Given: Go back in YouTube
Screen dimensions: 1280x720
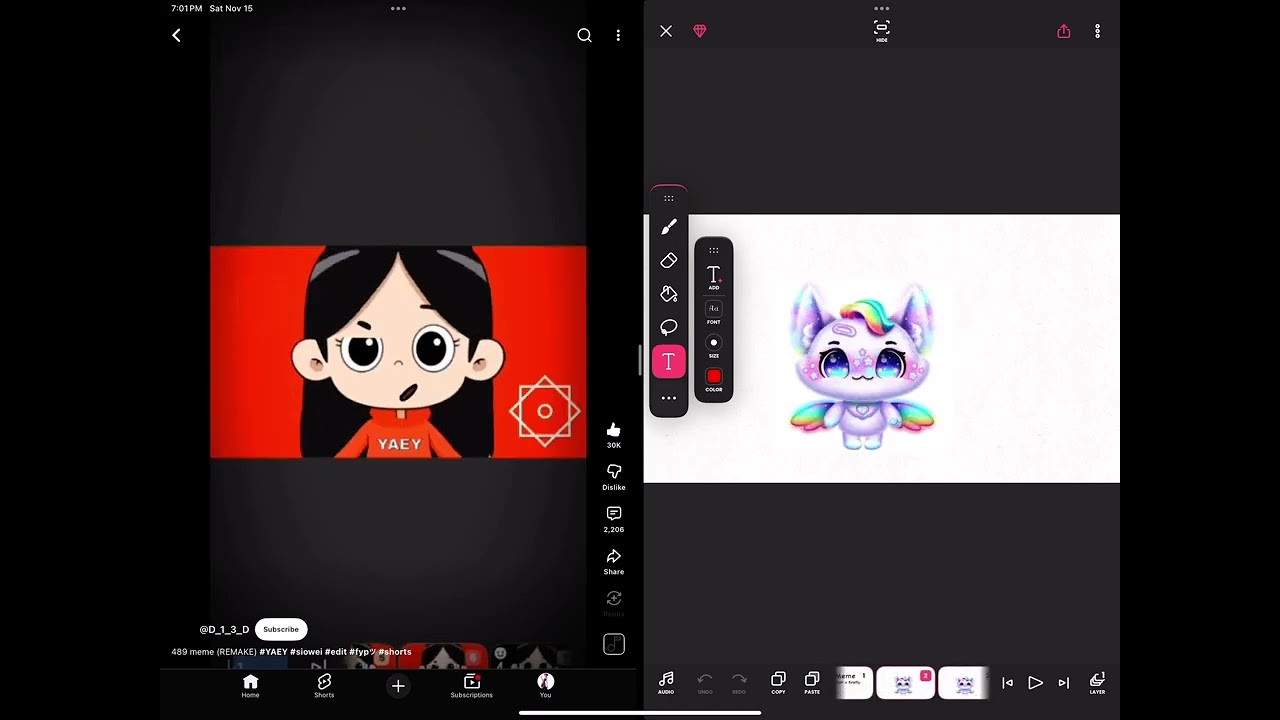Looking at the screenshot, I should tap(176, 35).
